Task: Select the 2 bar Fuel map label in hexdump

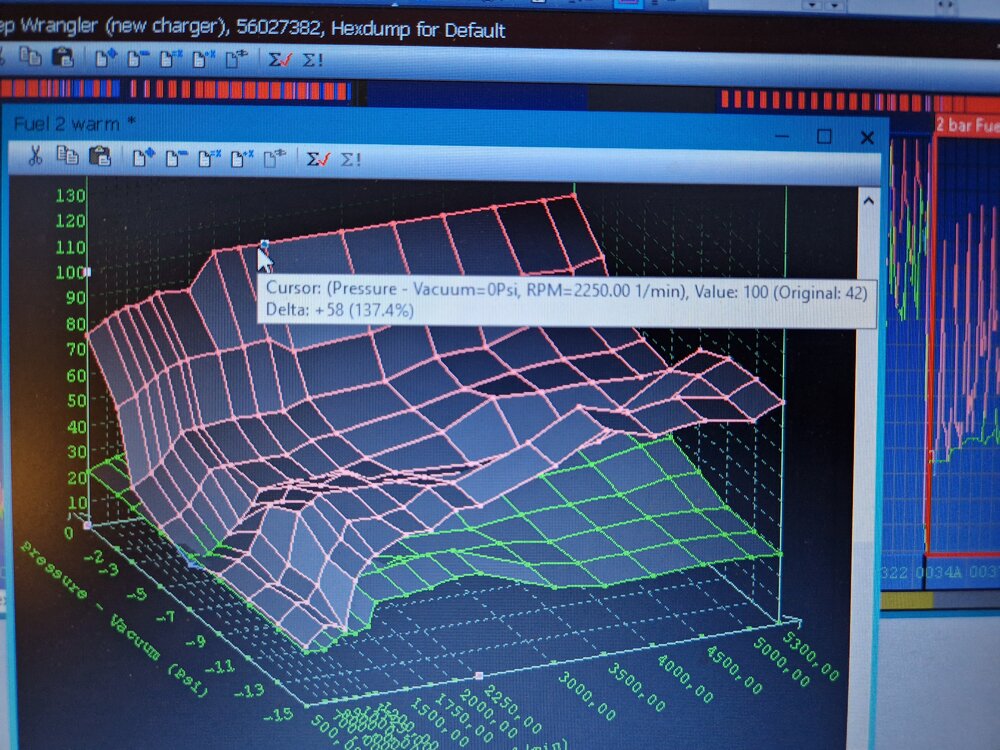Action: pos(967,125)
